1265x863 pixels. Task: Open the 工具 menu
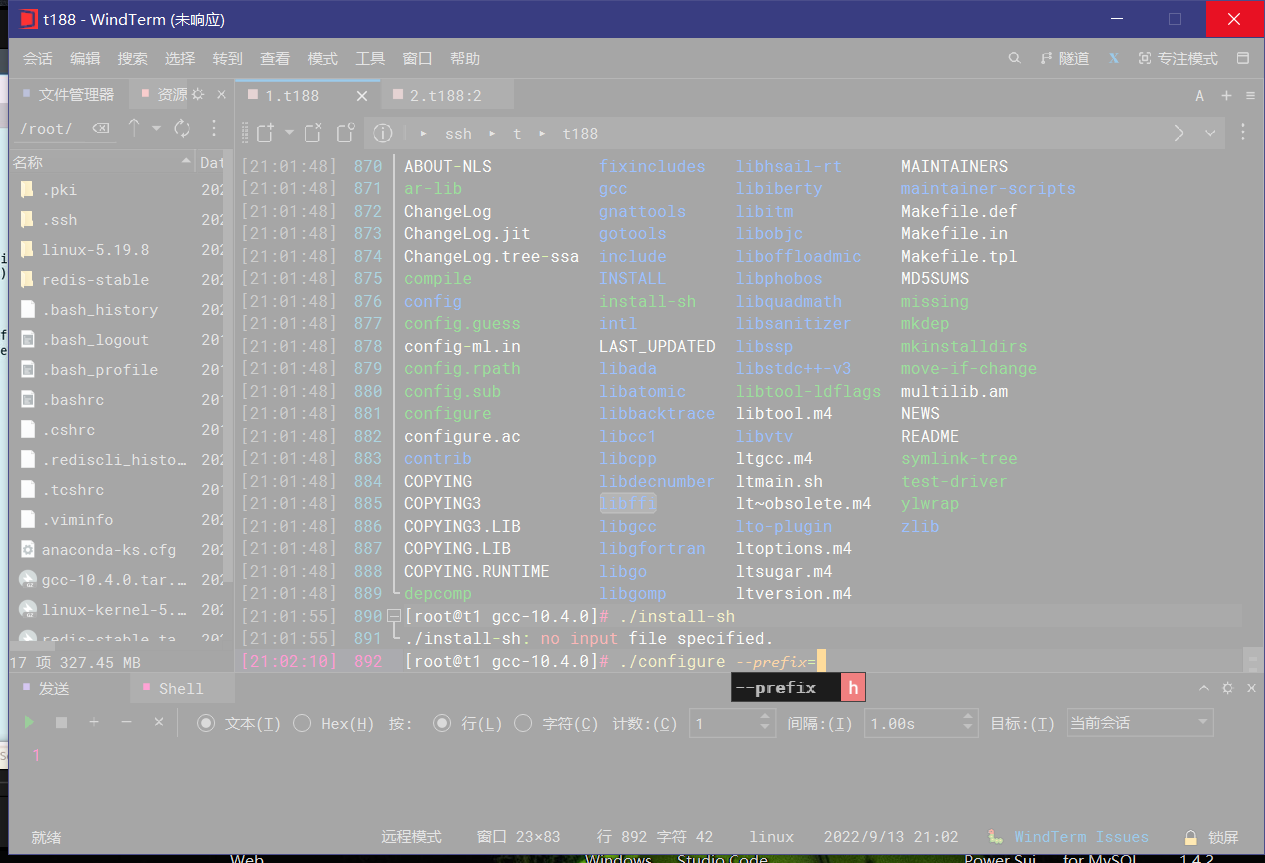pos(370,59)
